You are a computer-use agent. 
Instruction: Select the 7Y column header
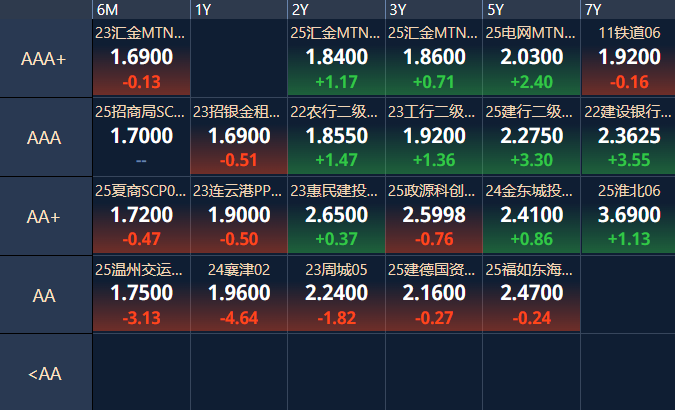coord(627,9)
